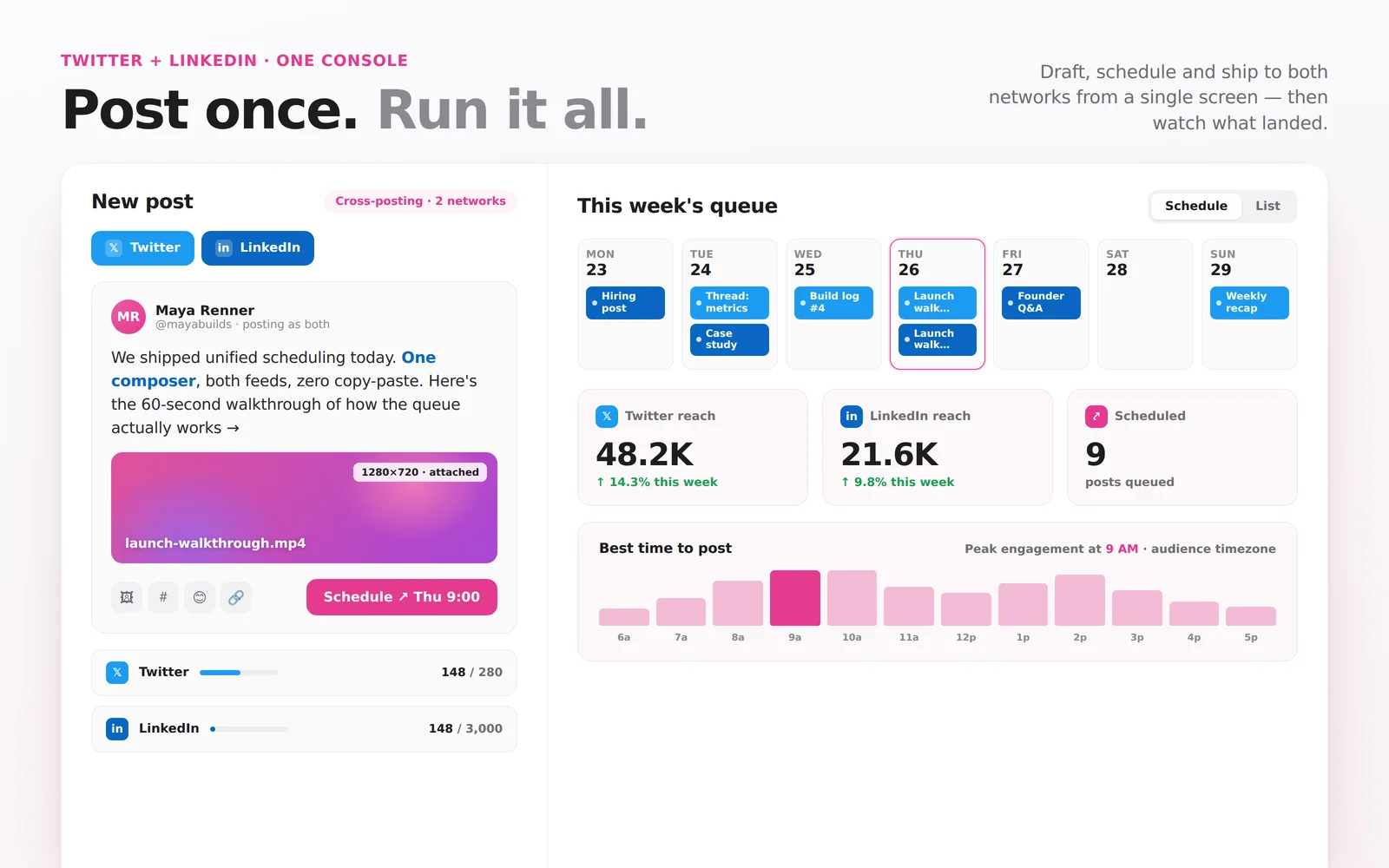Click the hashtag icon in composer

coord(163,597)
